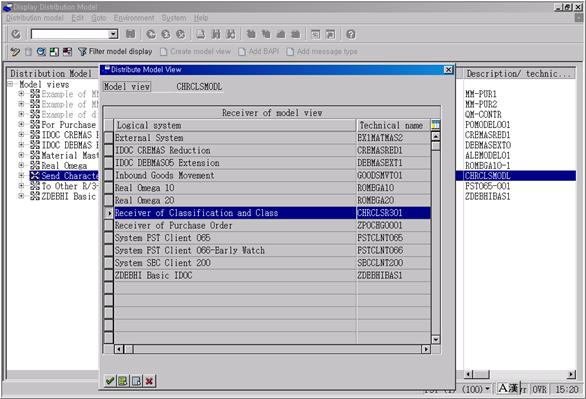Cancel the dialog with the red X icon
This screenshot has width=586, height=399.
pos(149,381)
